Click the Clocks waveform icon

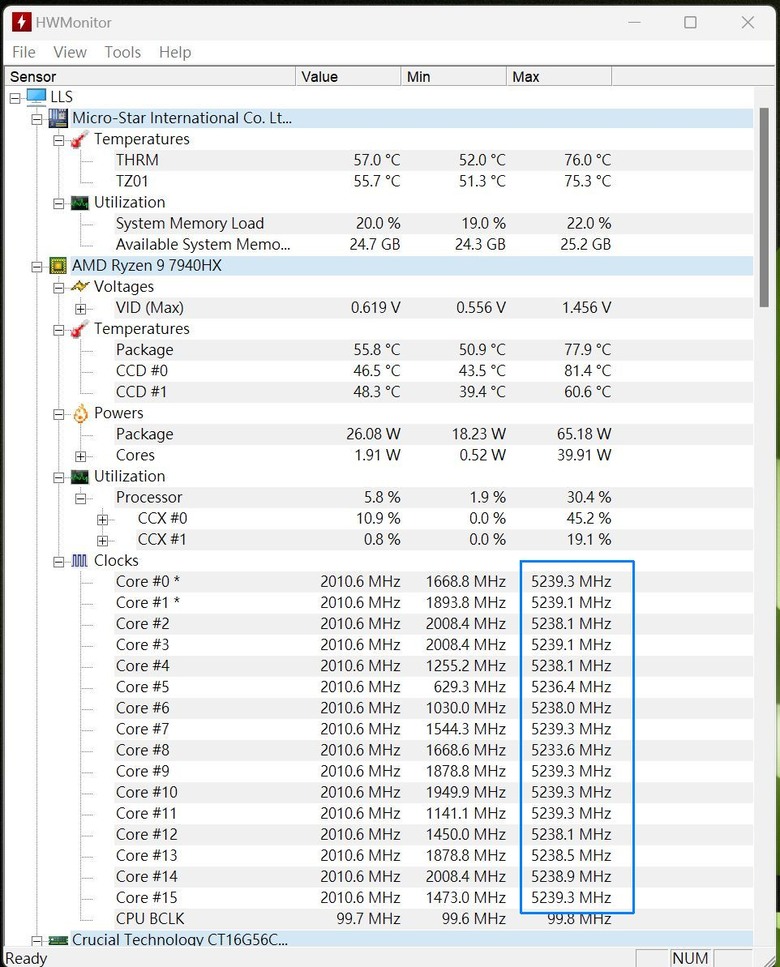[x=80, y=561]
